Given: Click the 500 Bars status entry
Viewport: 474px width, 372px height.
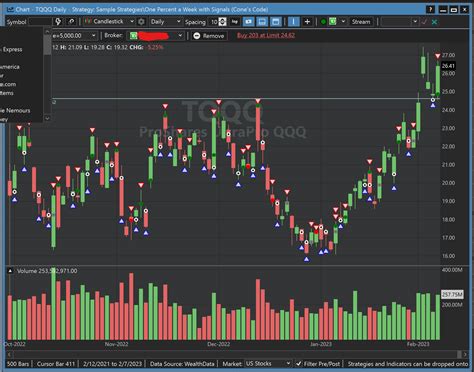Looking at the screenshot, I should coord(18,364).
